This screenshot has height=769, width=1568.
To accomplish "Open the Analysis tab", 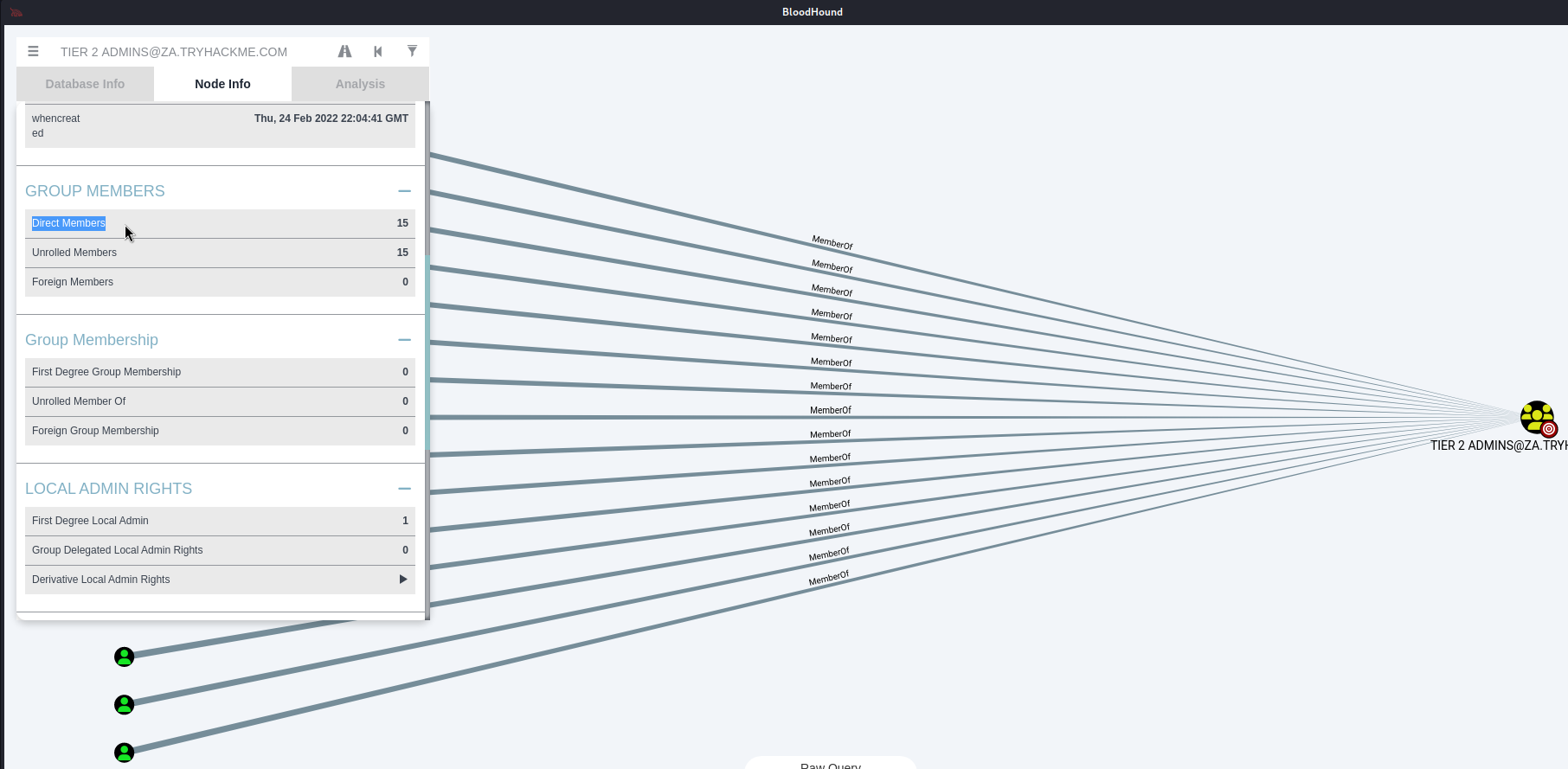I will tap(360, 84).
